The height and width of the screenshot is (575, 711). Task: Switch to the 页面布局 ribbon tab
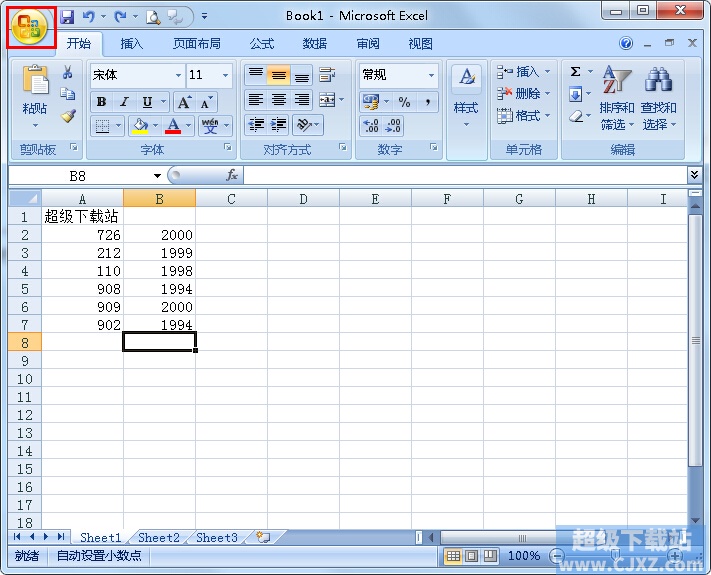197,44
